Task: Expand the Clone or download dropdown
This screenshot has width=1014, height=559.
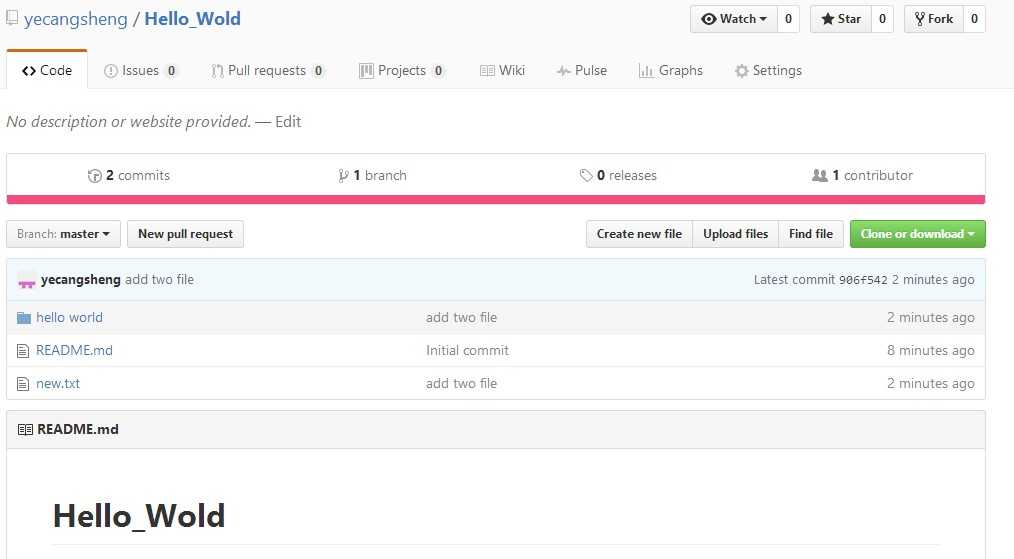Action: tap(918, 234)
